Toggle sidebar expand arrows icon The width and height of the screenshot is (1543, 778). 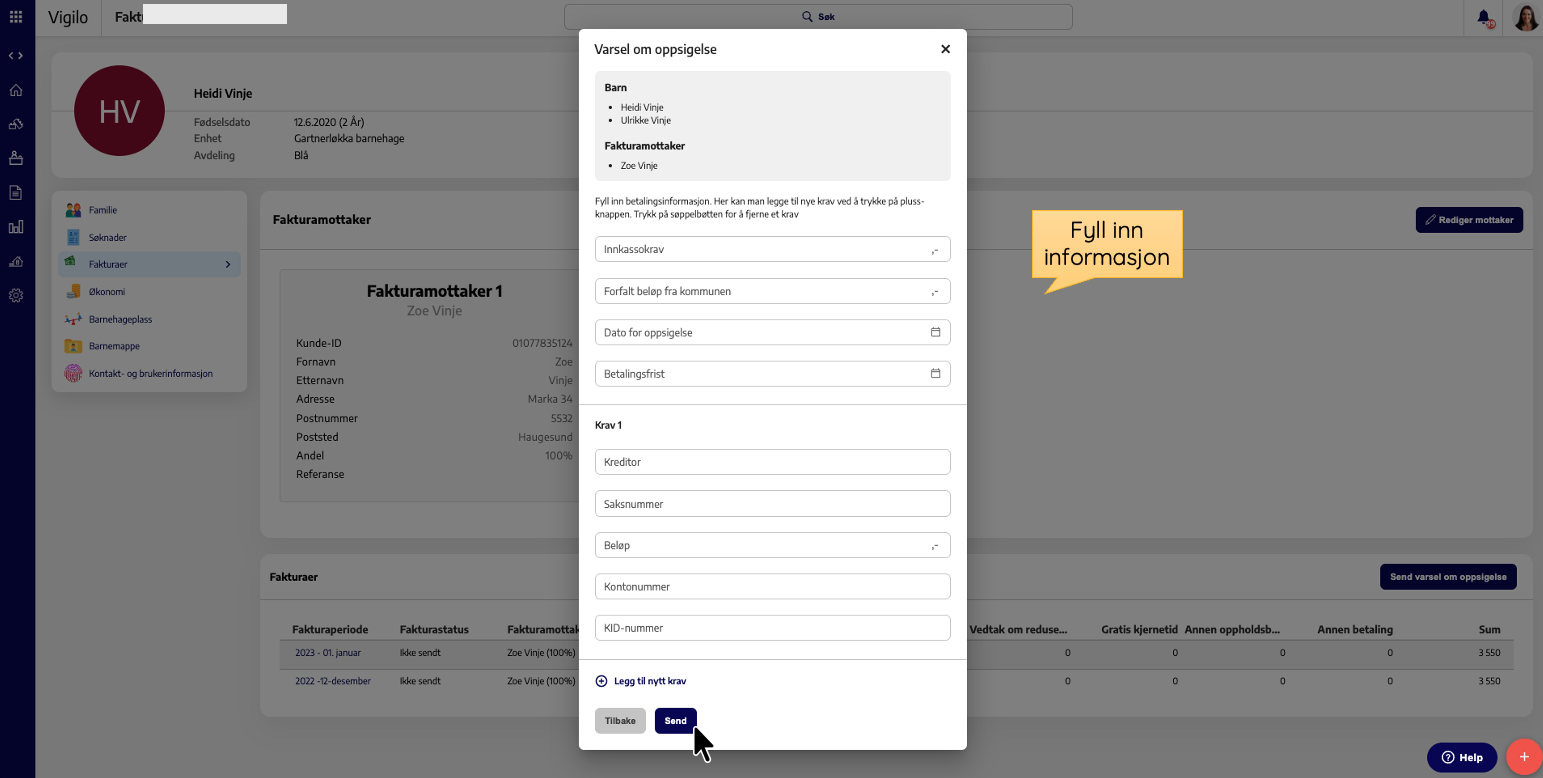click(x=16, y=56)
